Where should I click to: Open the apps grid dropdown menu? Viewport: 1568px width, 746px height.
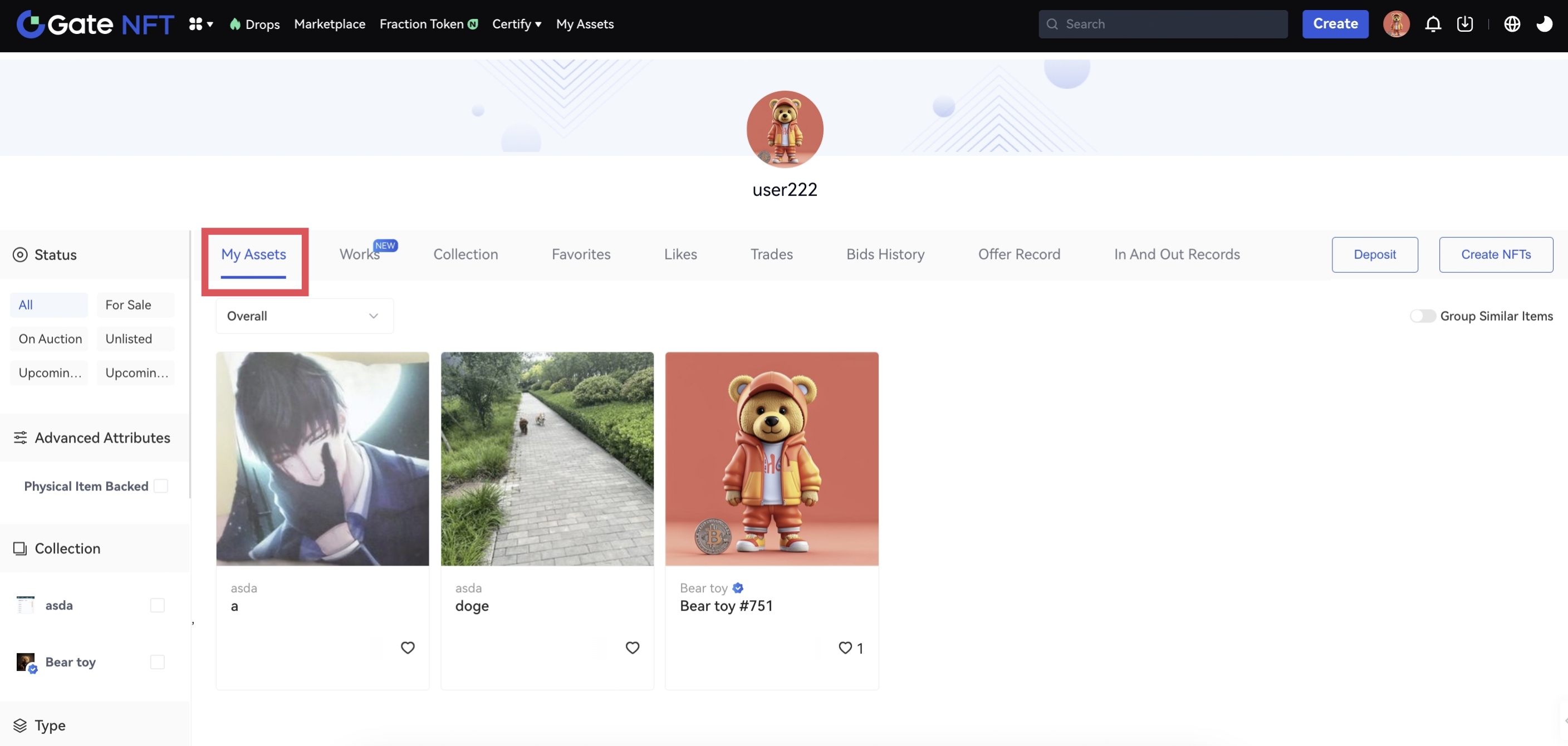click(200, 24)
